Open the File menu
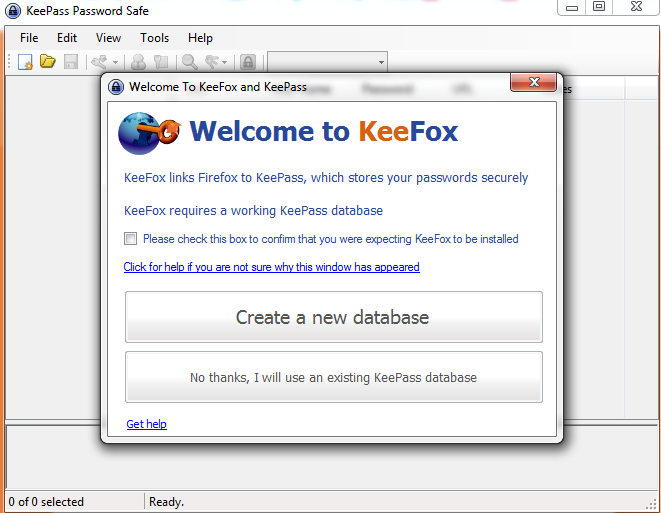 pos(29,38)
